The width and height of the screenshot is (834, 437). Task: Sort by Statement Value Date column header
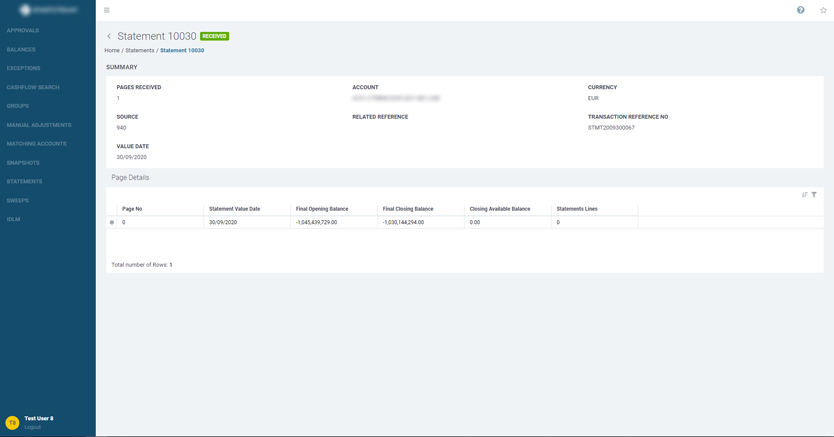[234, 209]
